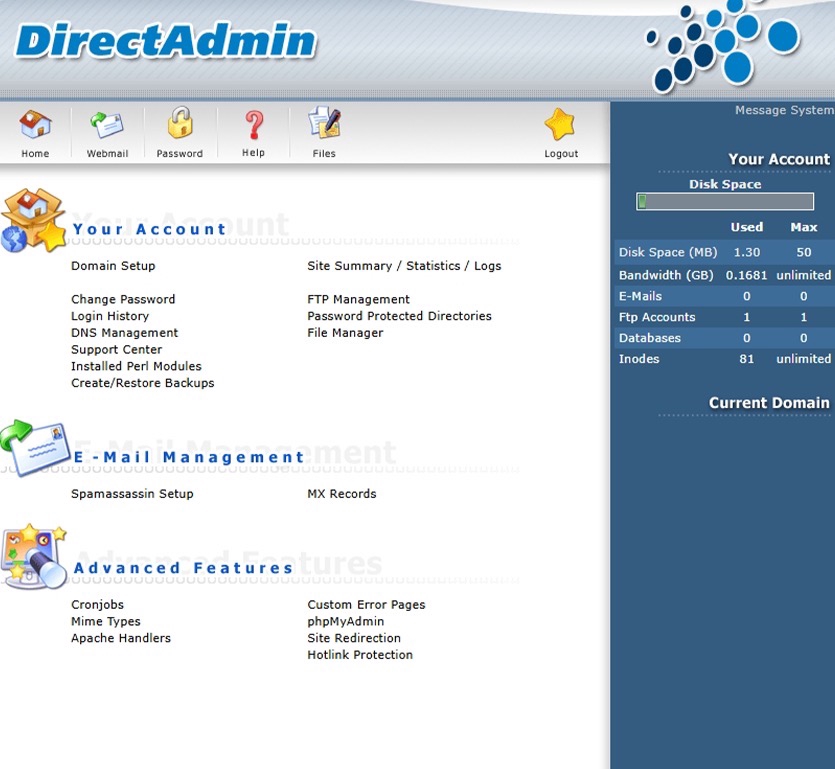
Task: Open Spamassassin Setup
Action: [x=132, y=493]
